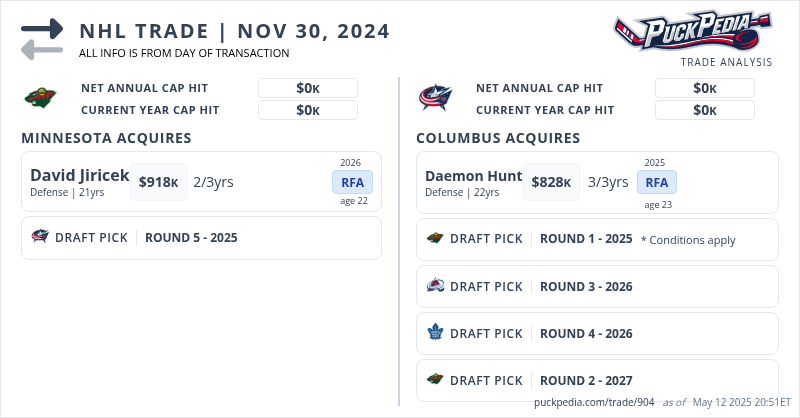Screen dimensions: 800x418
Task: Click the PuckPedia logo
Action: 692,31
